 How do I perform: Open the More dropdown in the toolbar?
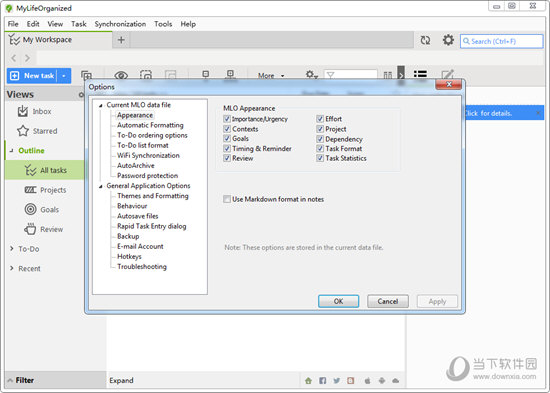point(271,75)
